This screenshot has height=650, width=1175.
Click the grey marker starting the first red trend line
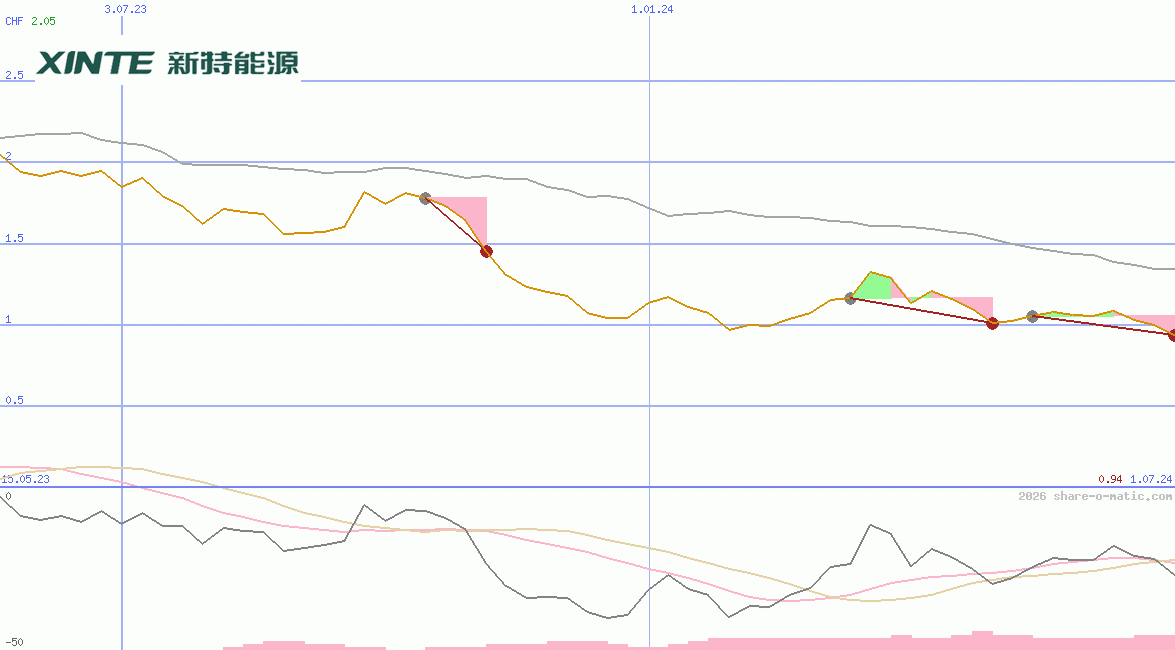point(426,199)
